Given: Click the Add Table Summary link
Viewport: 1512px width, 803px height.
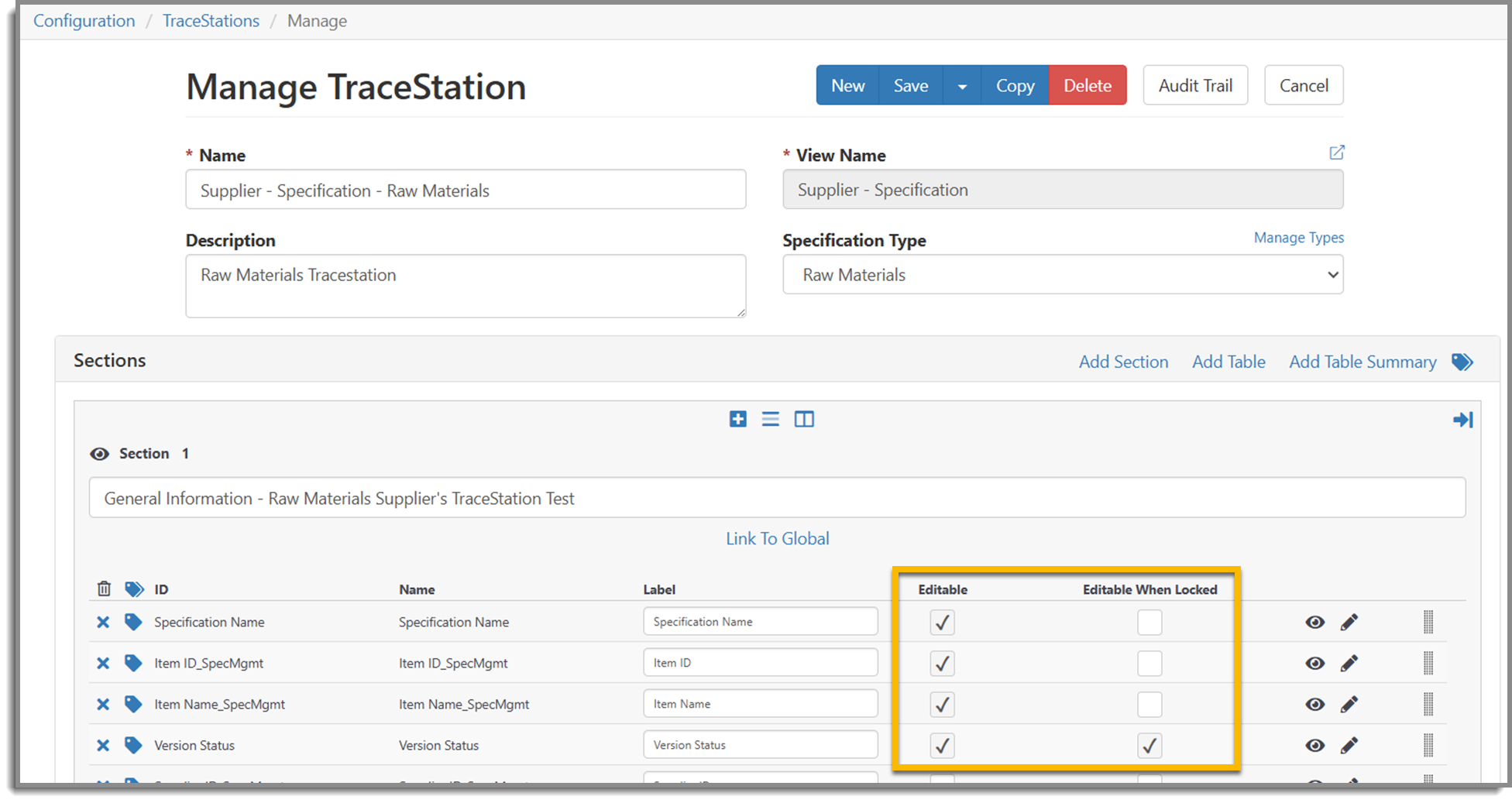Looking at the screenshot, I should pyautogui.click(x=1363, y=362).
